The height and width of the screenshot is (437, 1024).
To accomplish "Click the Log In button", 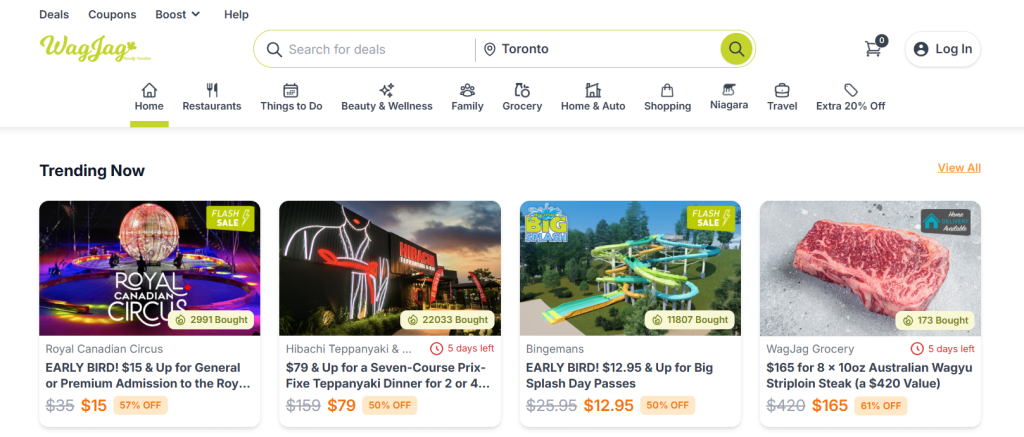I will (x=943, y=49).
